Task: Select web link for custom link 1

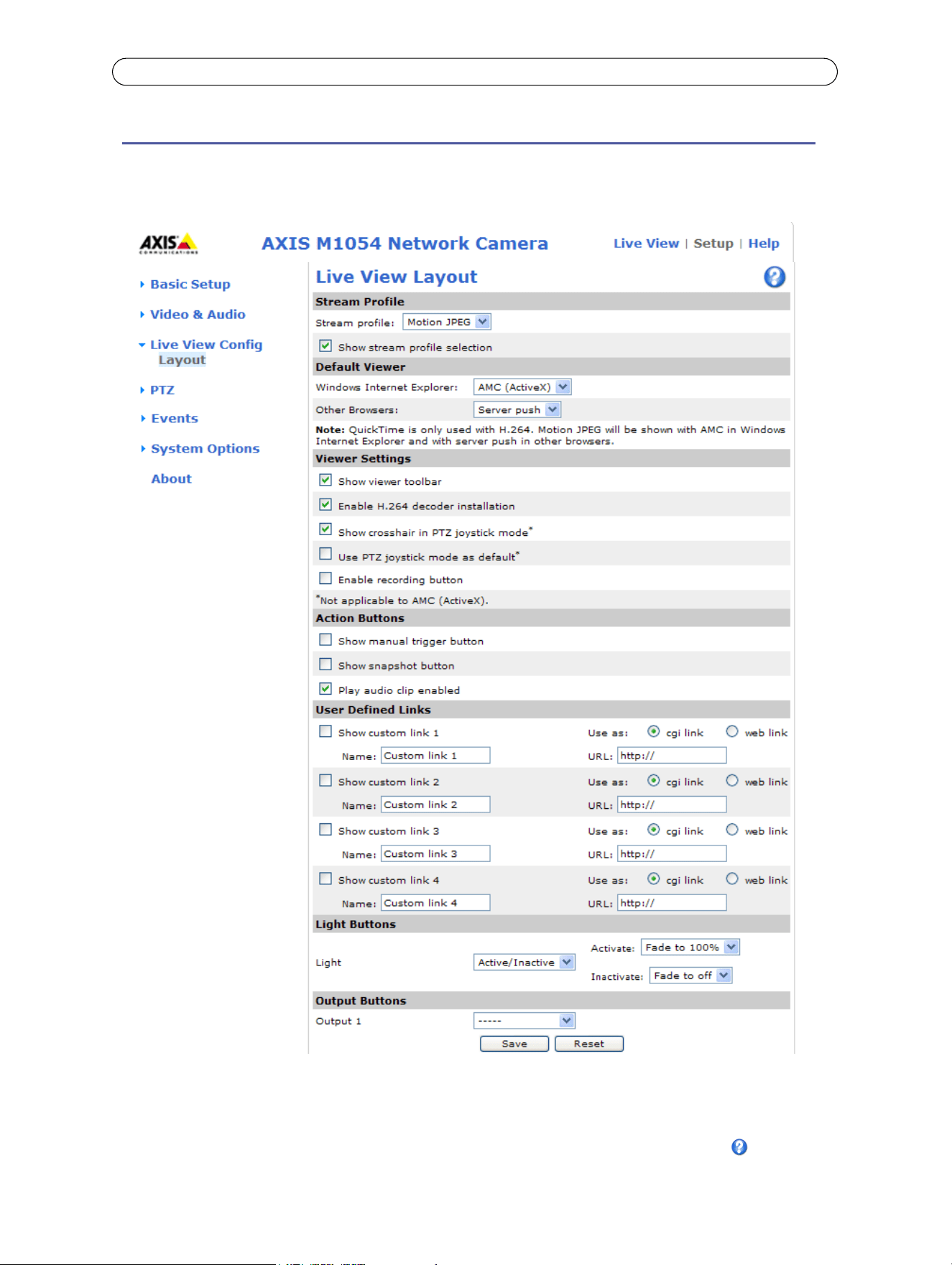Action: coord(732,731)
